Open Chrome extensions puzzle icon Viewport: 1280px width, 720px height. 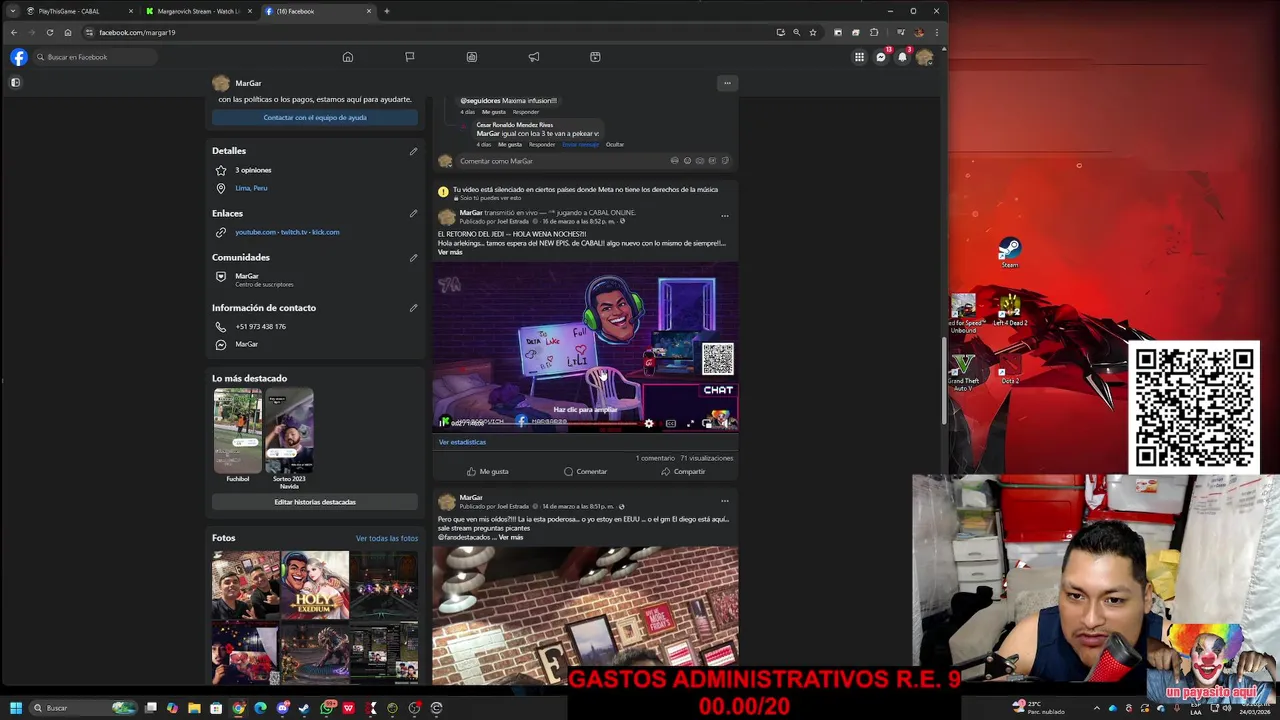point(874,32)
